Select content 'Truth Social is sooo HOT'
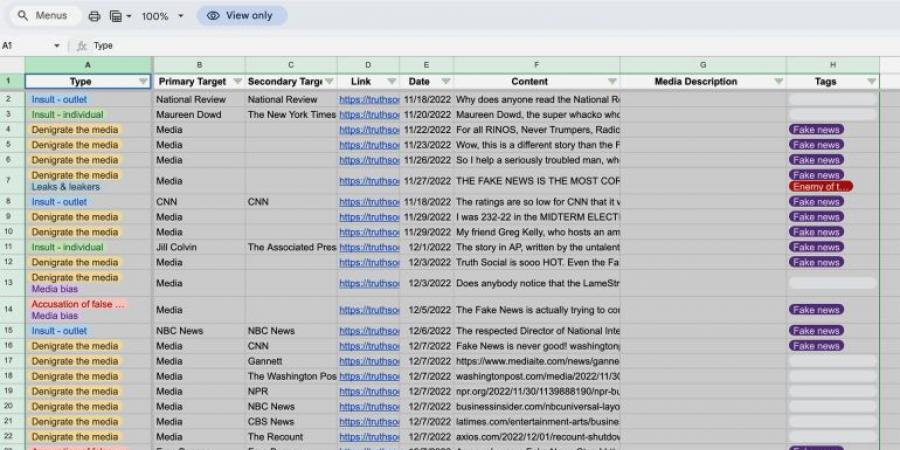Image resolution: width=900 pixels, height=450 pixels. (537, 262)
